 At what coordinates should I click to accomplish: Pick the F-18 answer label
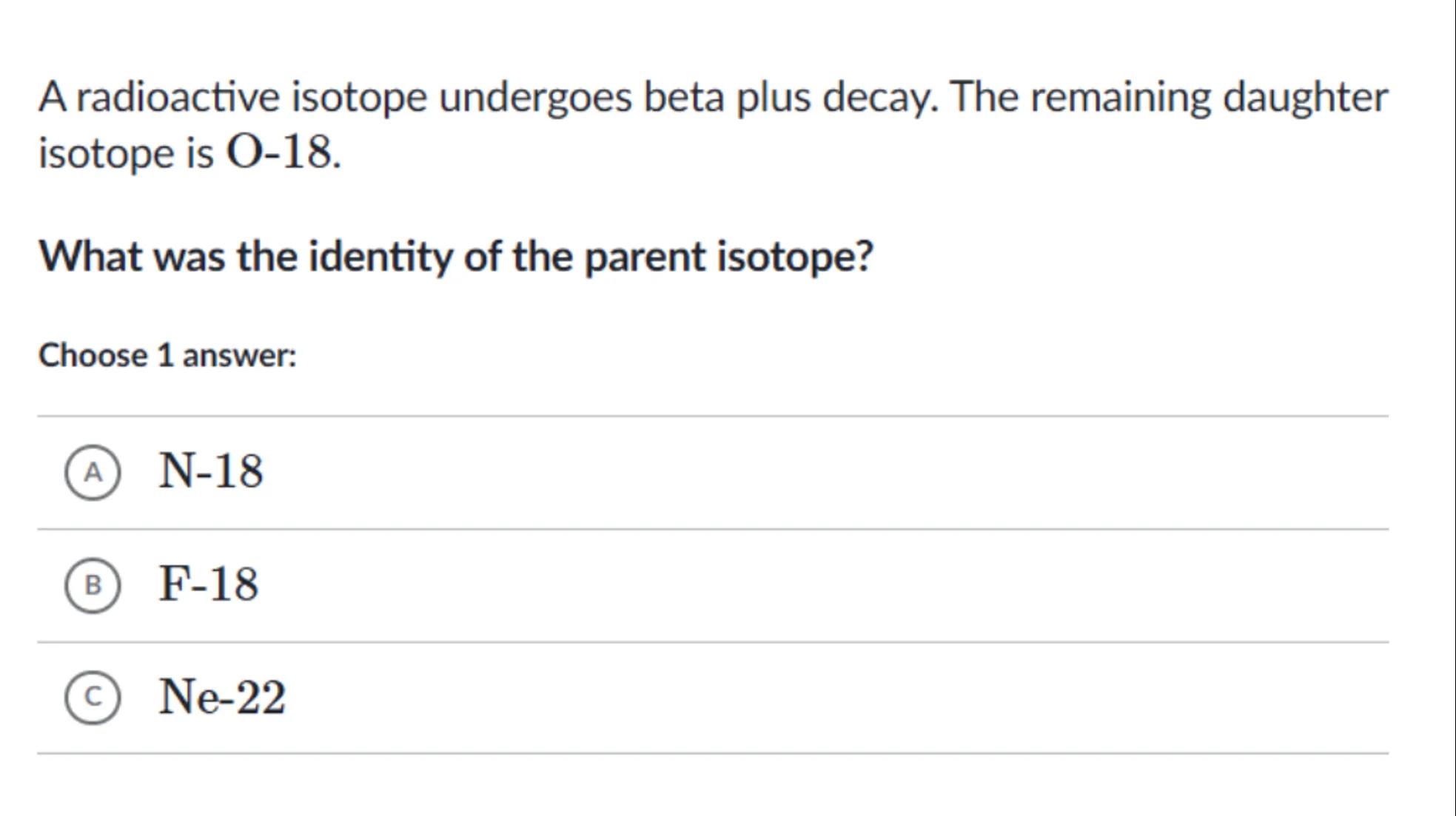point(209,584)
